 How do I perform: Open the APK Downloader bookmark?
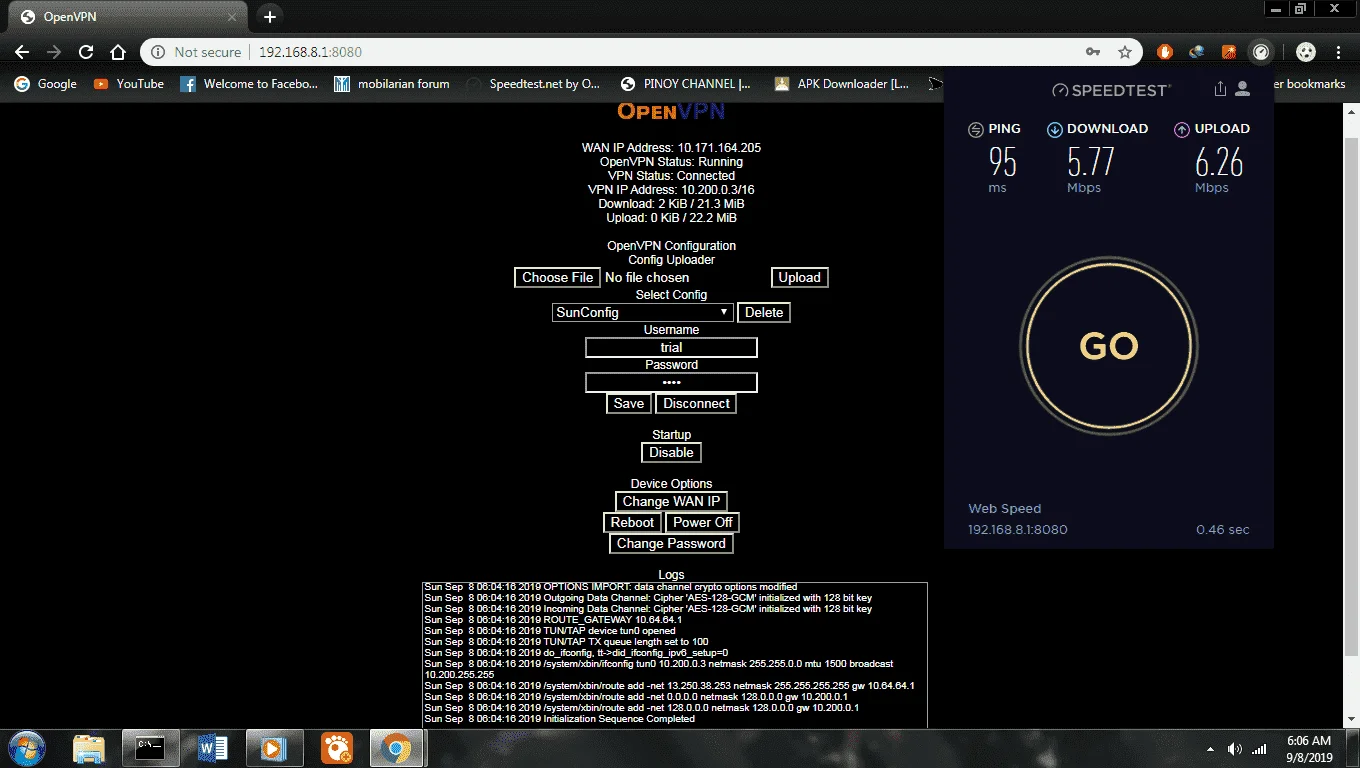tap(842, 84)
